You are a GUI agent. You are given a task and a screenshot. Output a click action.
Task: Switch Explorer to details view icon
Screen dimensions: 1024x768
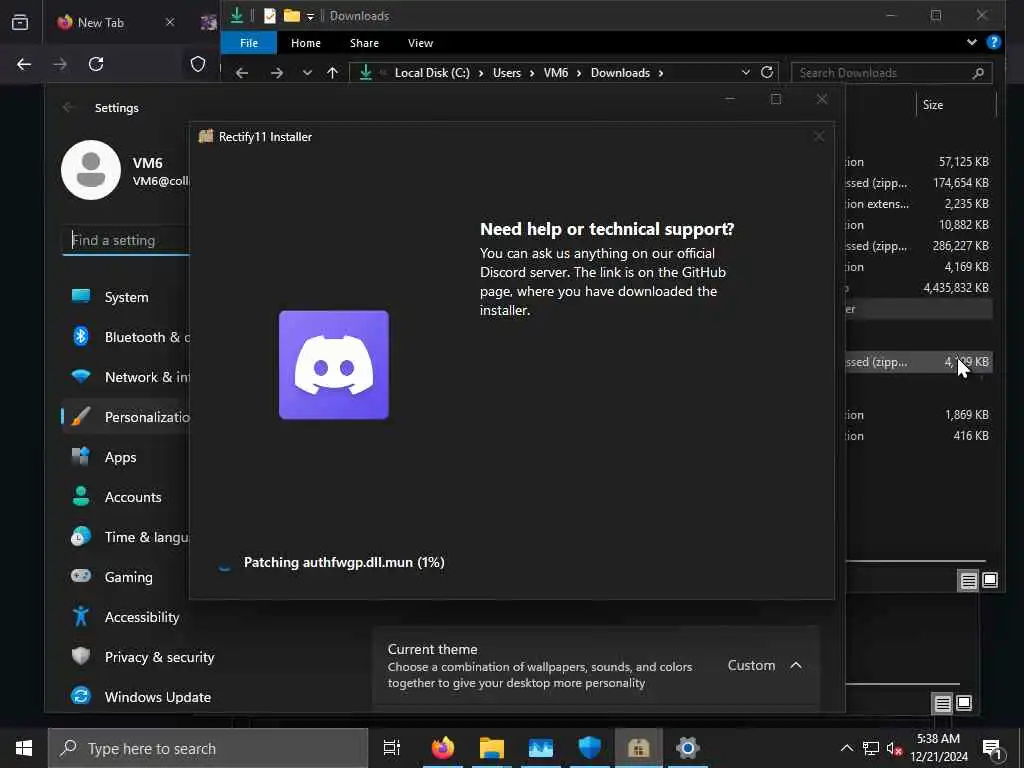[x=968, y=581]
